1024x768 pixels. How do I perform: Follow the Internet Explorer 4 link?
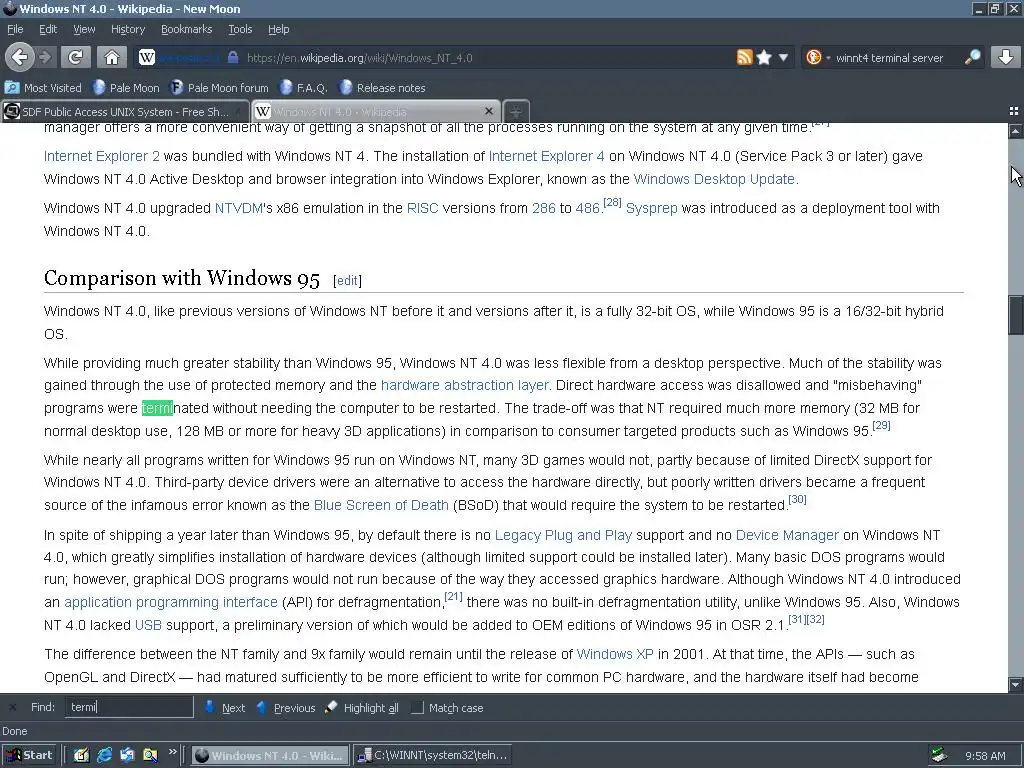click(546, 156)
